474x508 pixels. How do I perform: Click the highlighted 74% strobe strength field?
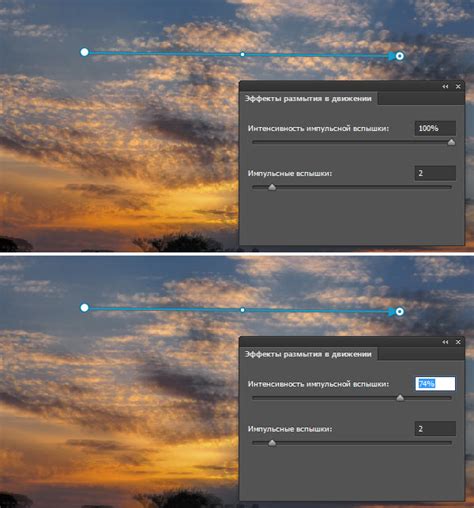click(435, 384)
